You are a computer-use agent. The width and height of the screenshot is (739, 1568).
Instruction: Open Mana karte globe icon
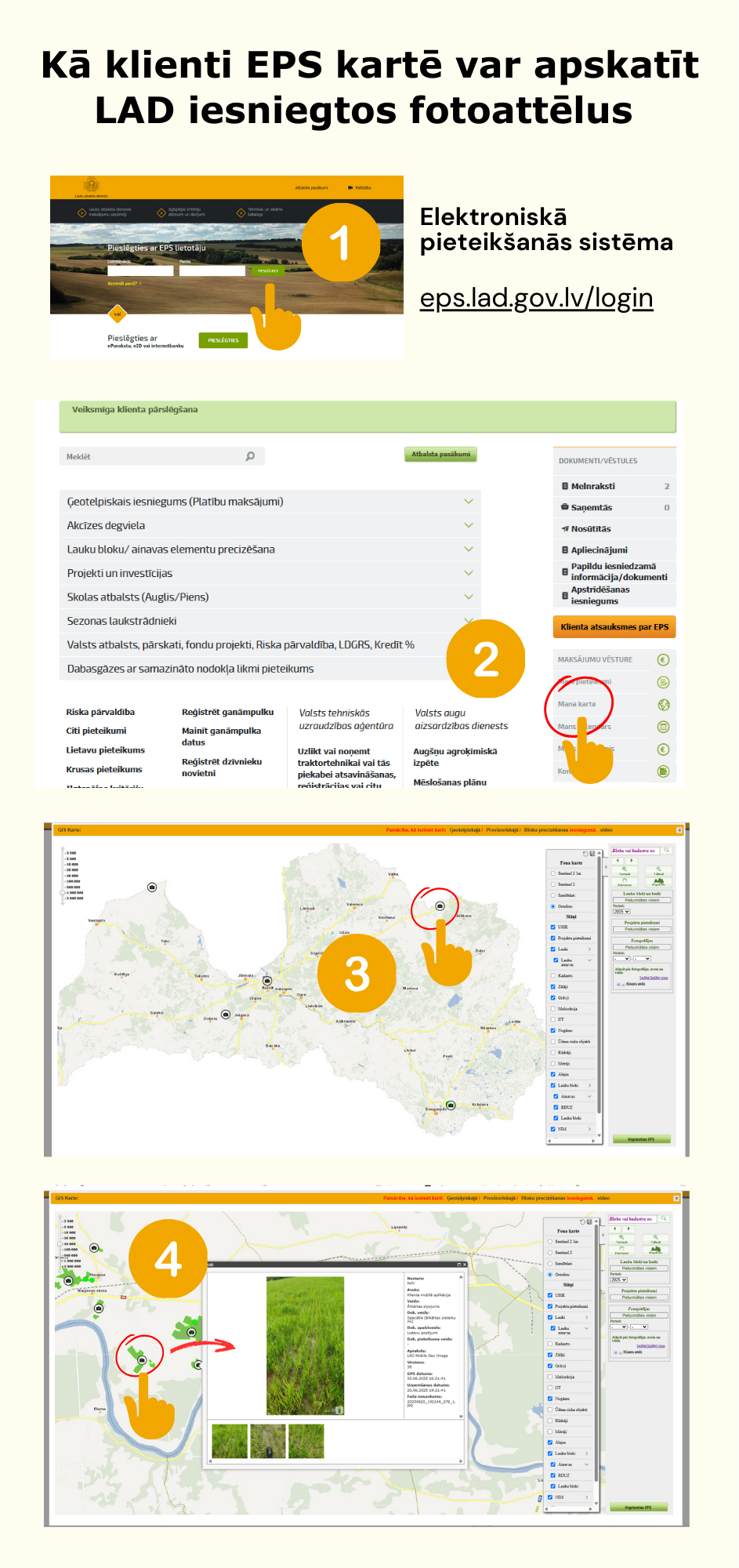tap(663, 705)
